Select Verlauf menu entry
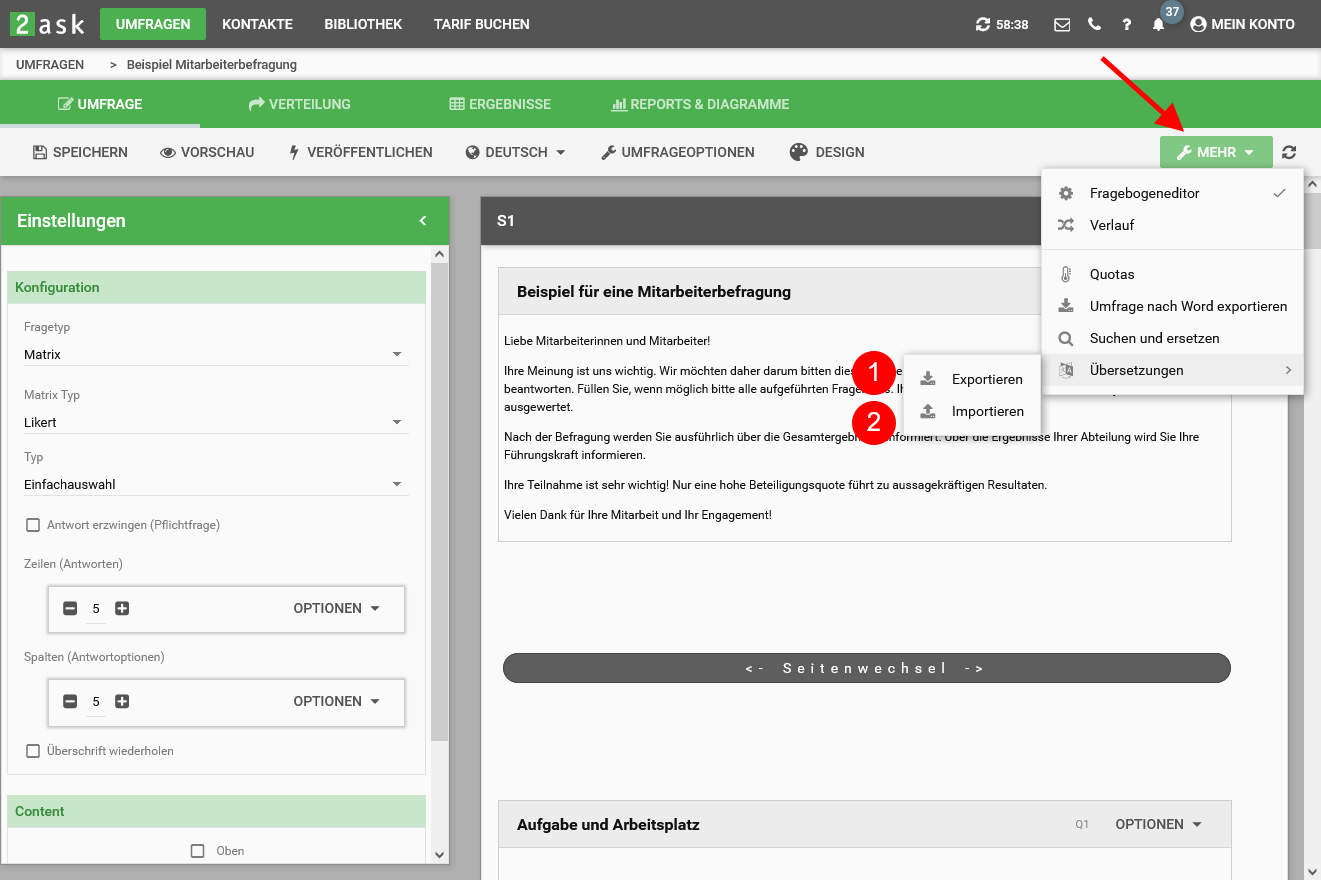 pyautogui.click(x=1172, y=225)
